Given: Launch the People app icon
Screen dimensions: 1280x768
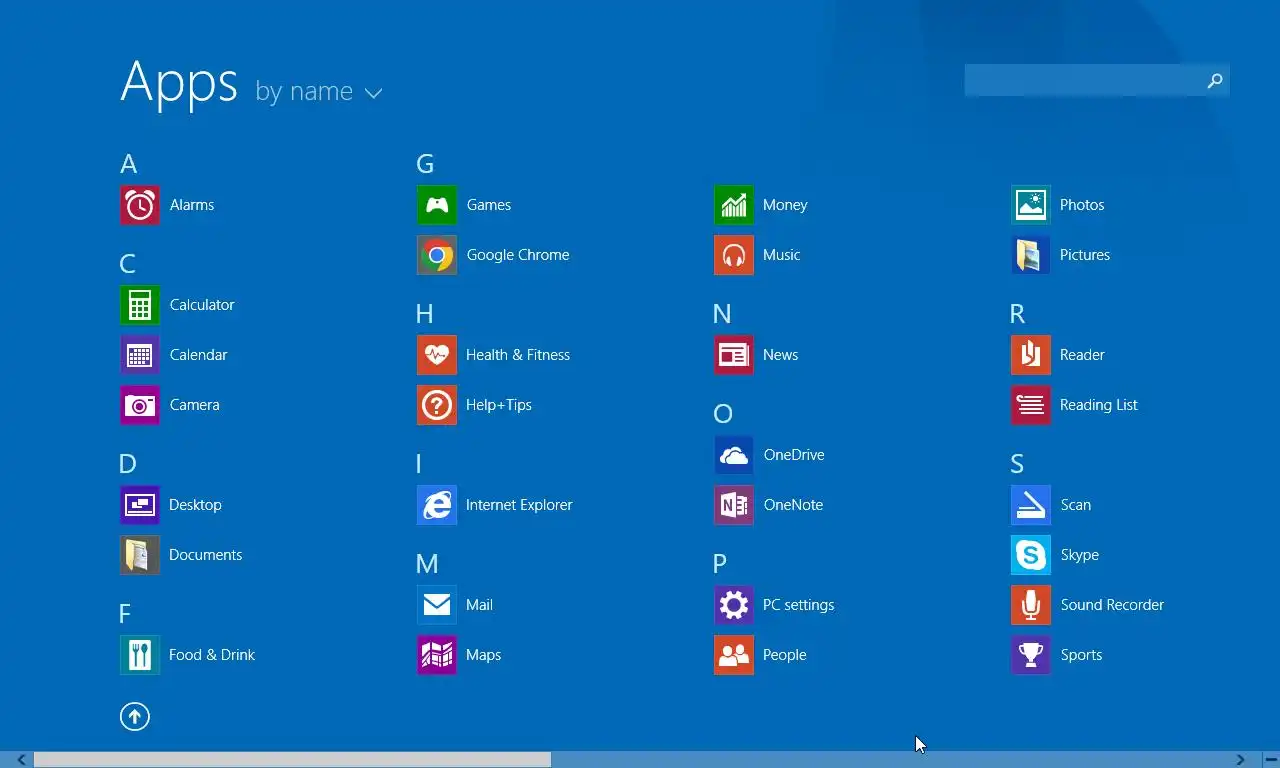Looking at the screenshot, I should (x=734, y=655).
